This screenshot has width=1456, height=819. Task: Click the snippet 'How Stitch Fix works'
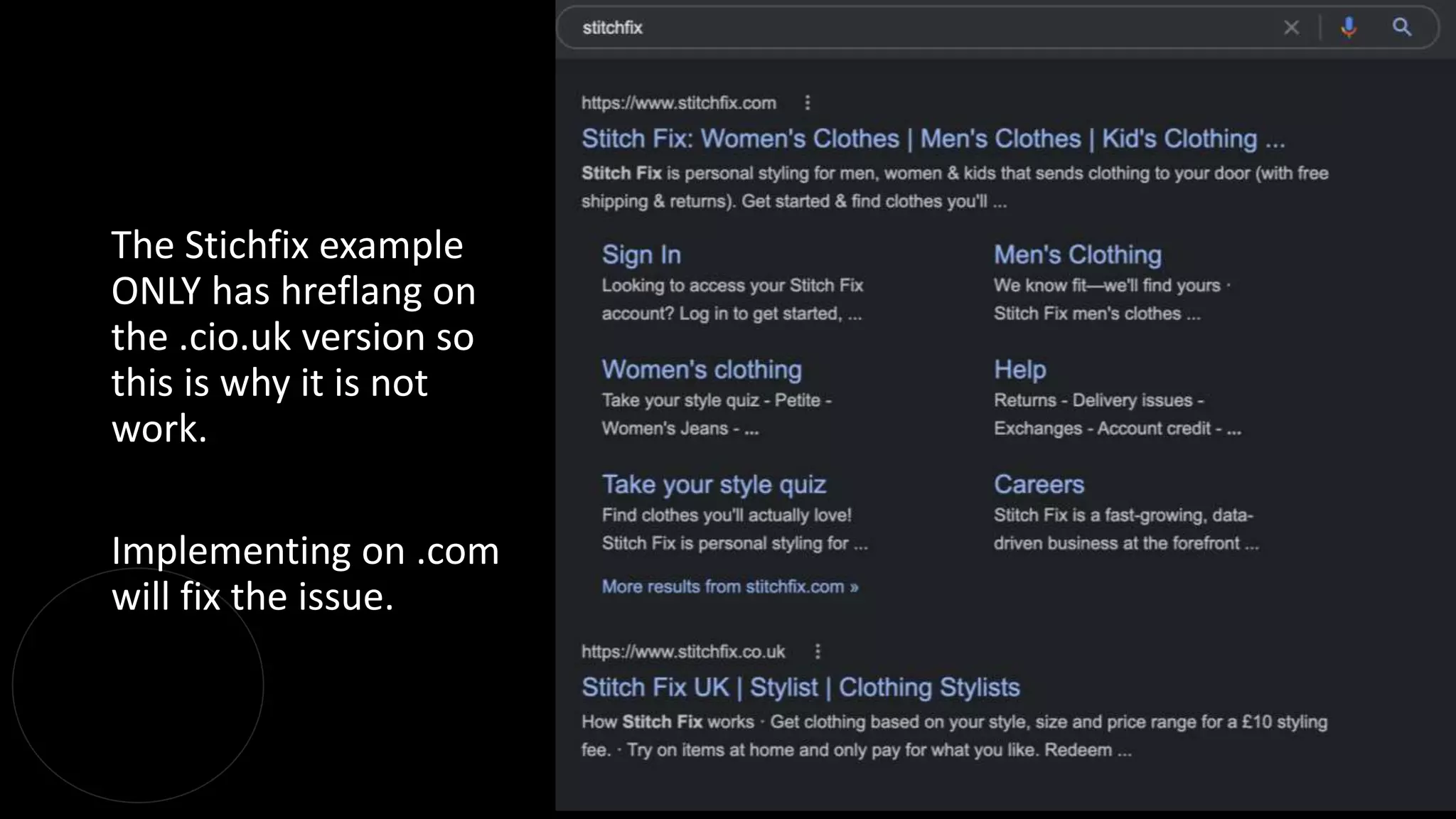954,736
